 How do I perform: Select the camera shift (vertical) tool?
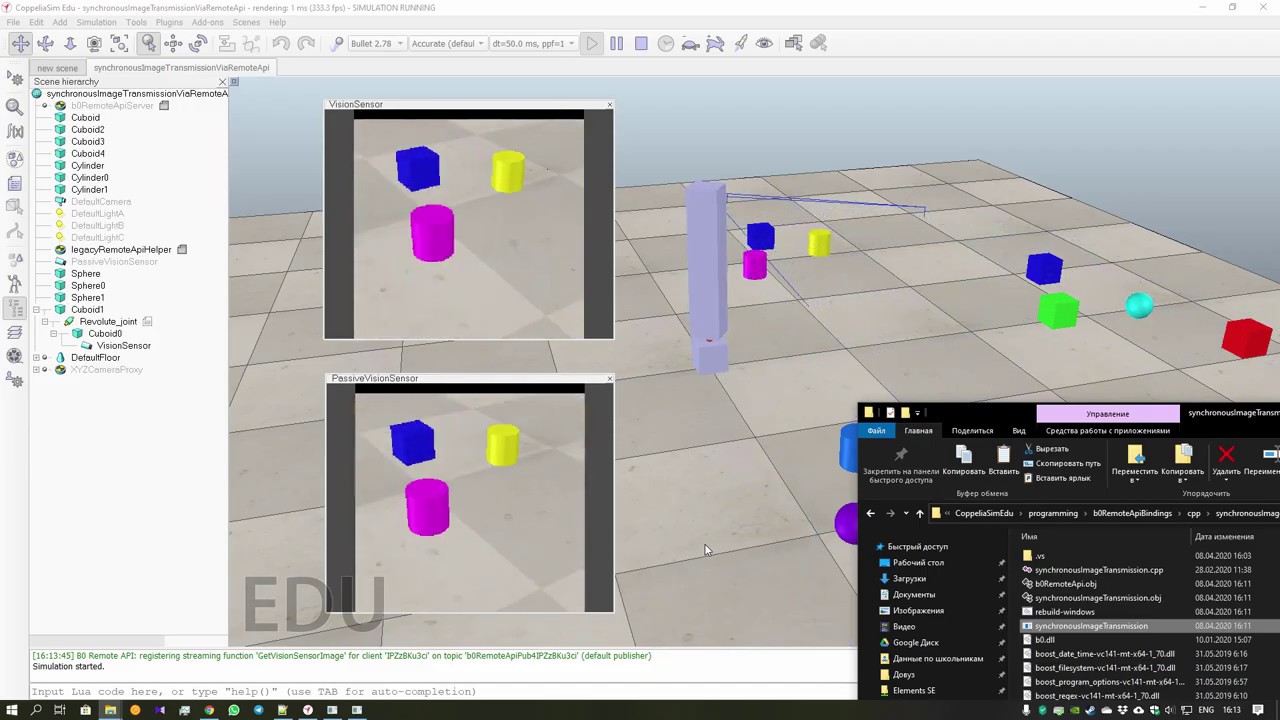pos(70,43)
